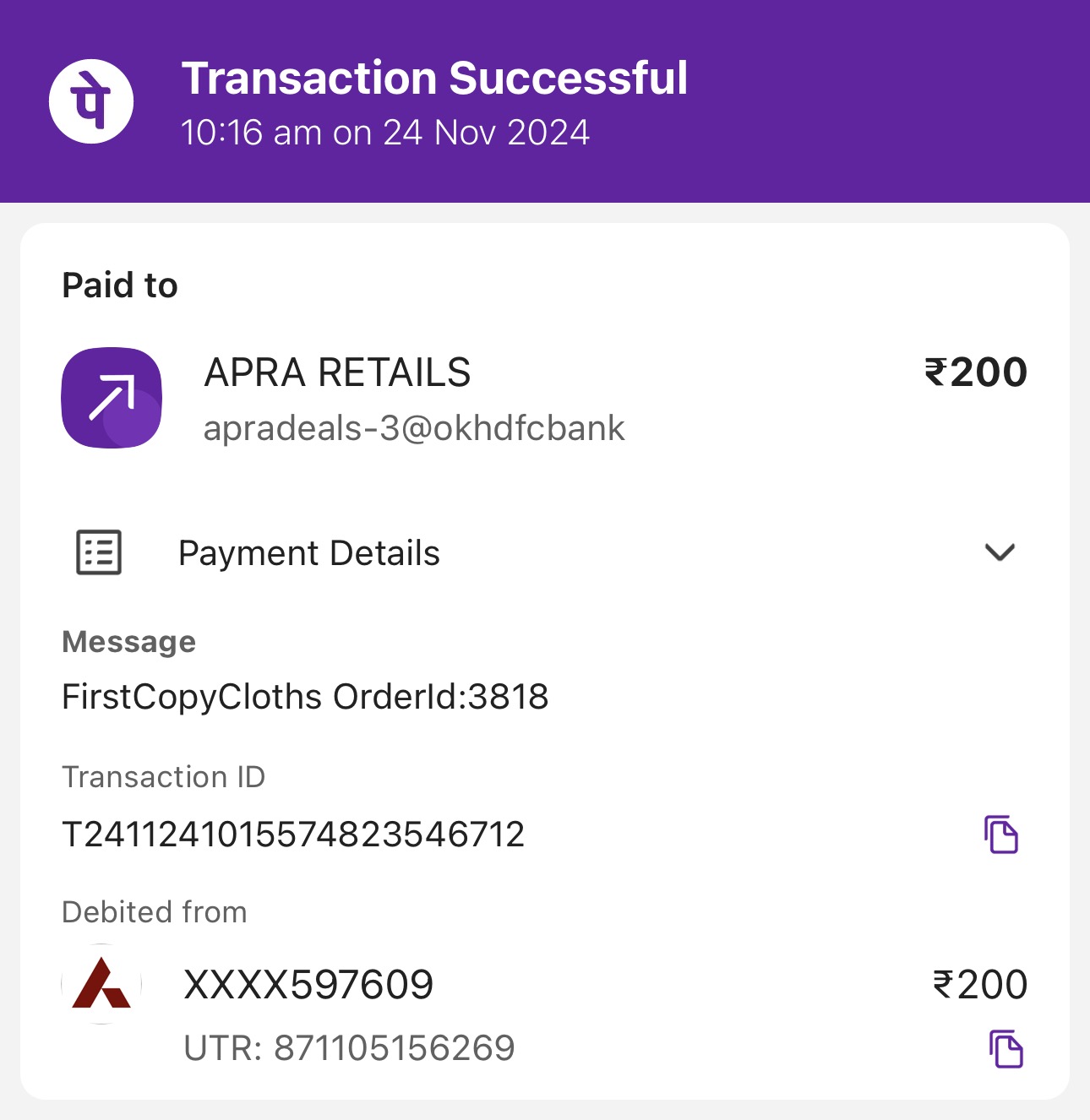The width and height of the screenshot is (1090, 1120).
Task: Select the apradeals-3@okhdfcbank UPI ID
Action: pos(414,428)
